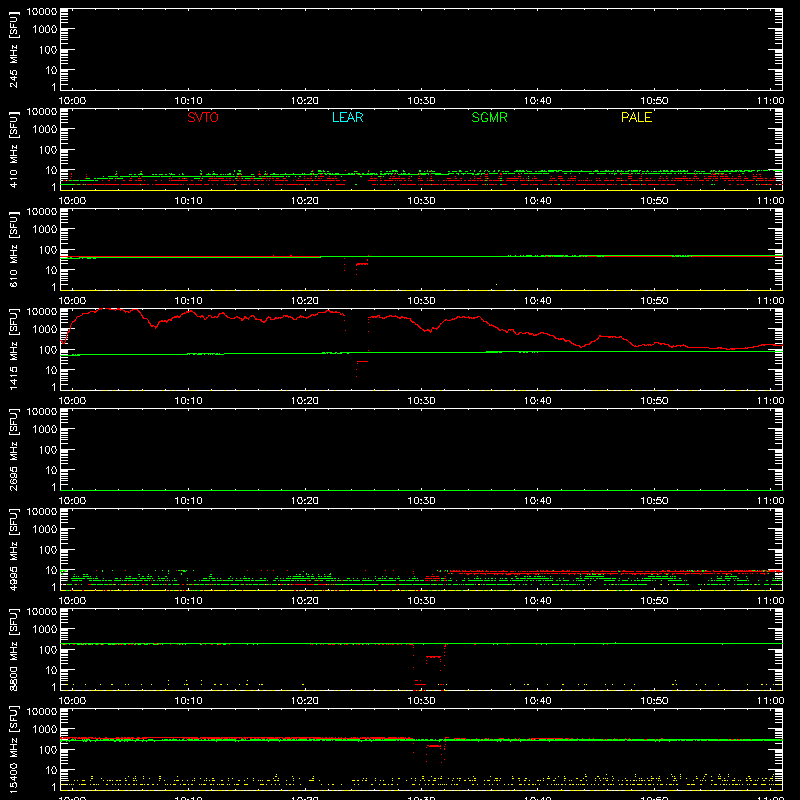Screen dimensions: 800x800
Task: Click 10000 on the 2695 MHz y-axis
Action: [x=42, y=412]
